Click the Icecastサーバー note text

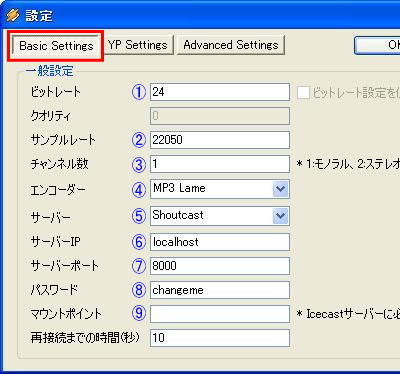[348, 314]
